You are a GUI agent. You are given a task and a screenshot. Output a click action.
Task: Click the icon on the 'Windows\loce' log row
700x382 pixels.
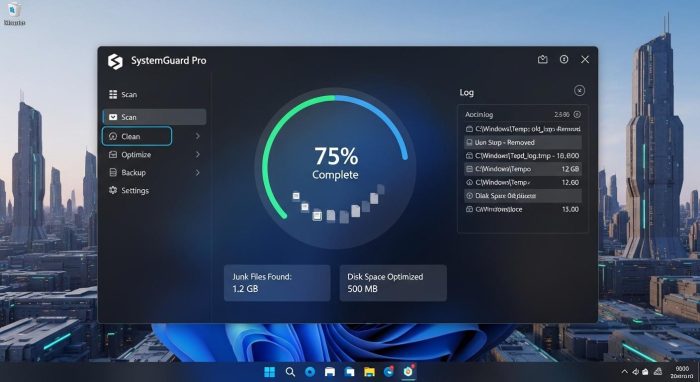pos(469,209)
